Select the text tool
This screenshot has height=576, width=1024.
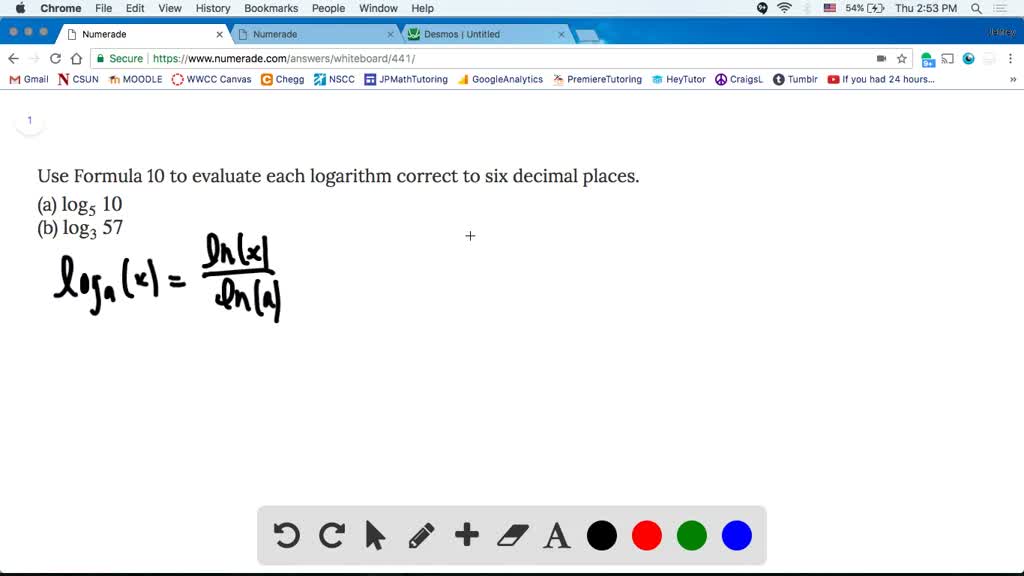point(556,535)
